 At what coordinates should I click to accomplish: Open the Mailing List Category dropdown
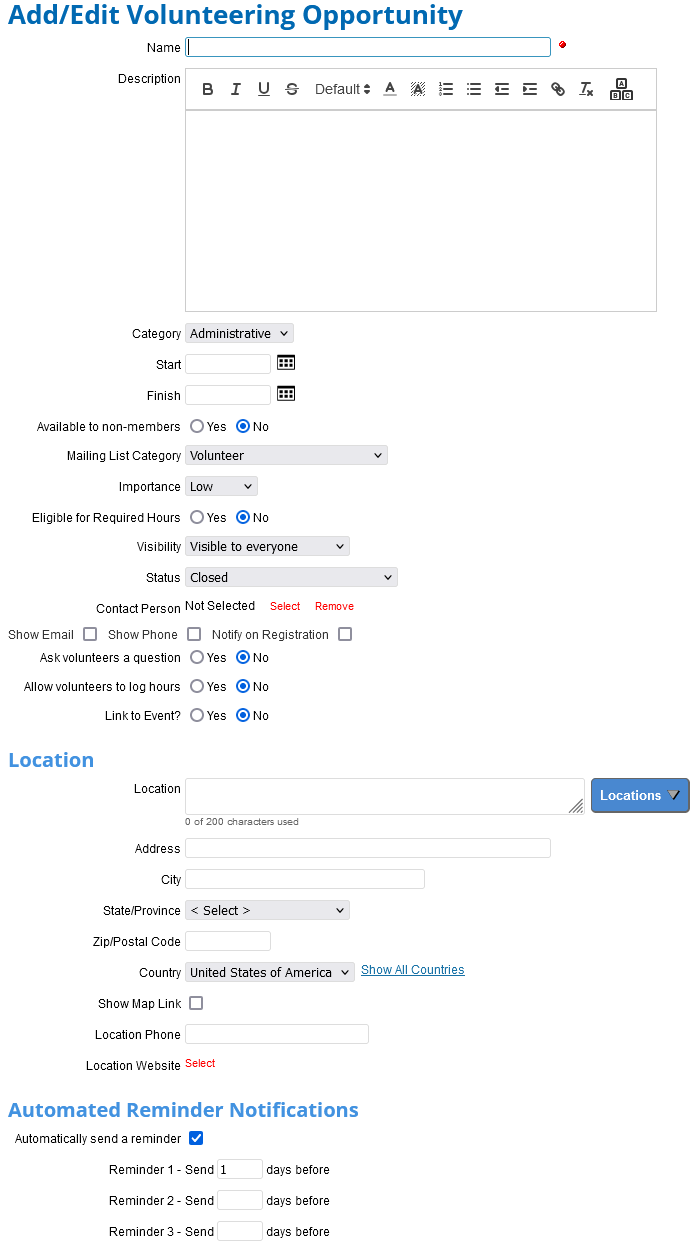287,456
